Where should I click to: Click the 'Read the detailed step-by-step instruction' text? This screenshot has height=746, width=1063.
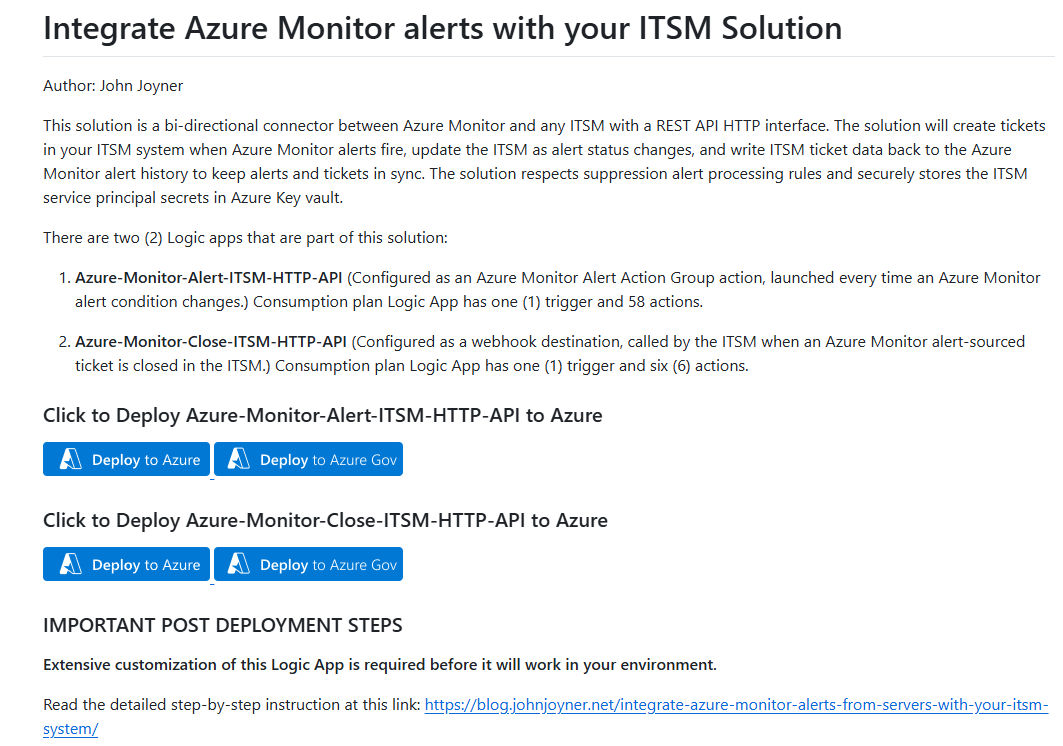point(231,705)
